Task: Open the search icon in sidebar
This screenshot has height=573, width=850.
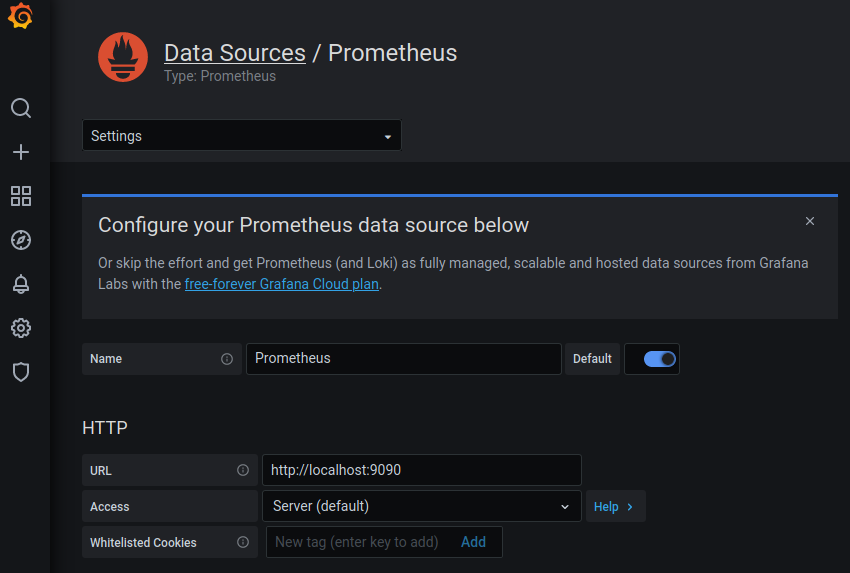Action: coord(21,108)
